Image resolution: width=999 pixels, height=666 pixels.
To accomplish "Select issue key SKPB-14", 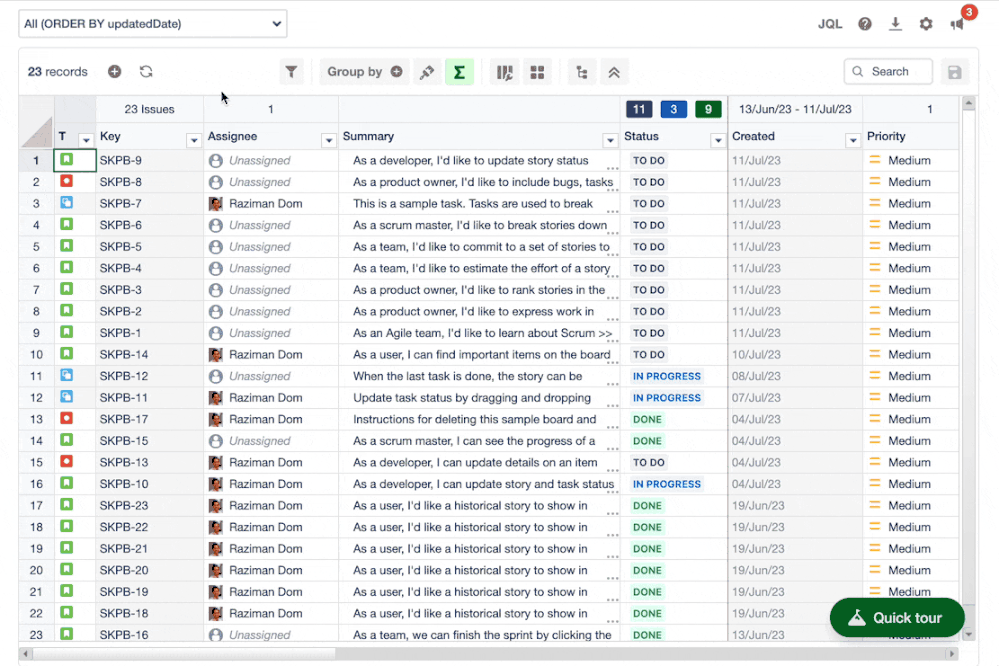I will (x=124, y=354).
